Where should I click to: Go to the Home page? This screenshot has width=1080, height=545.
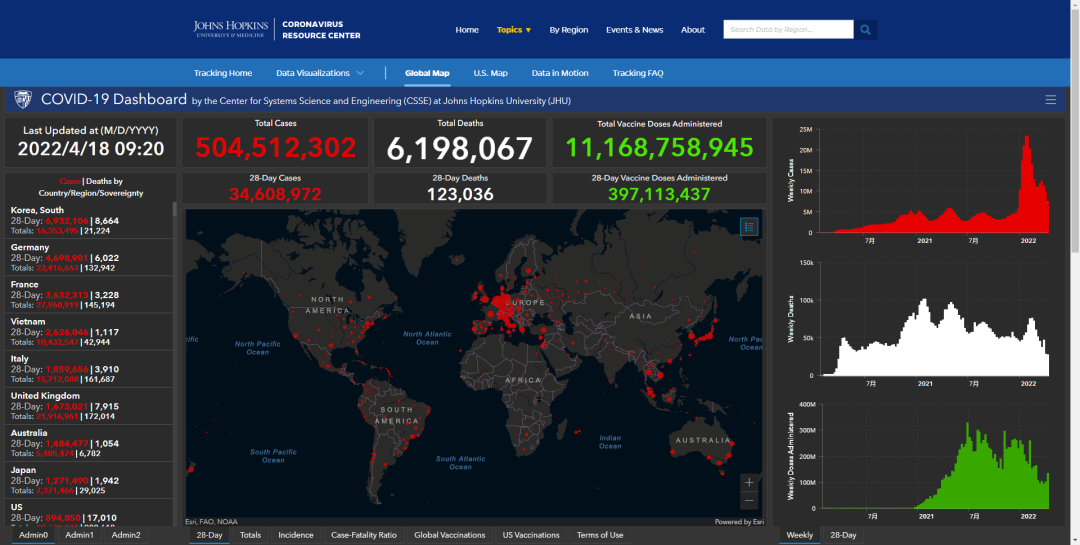(467, 30)
